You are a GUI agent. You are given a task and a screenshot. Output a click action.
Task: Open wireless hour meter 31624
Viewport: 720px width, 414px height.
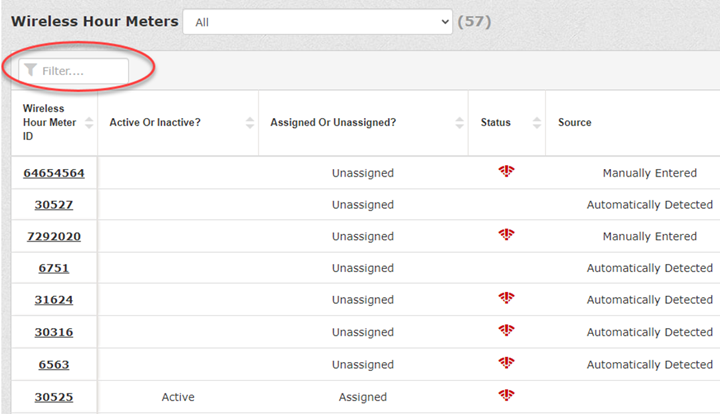pyautogui.click(x=54, y=300)
